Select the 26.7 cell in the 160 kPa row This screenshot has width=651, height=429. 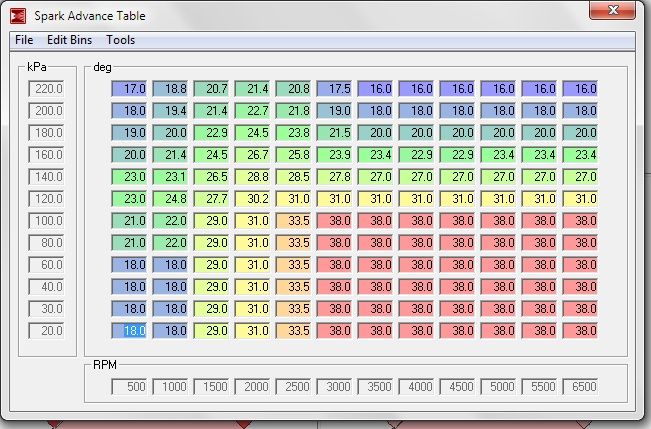[x=252, y=154]
